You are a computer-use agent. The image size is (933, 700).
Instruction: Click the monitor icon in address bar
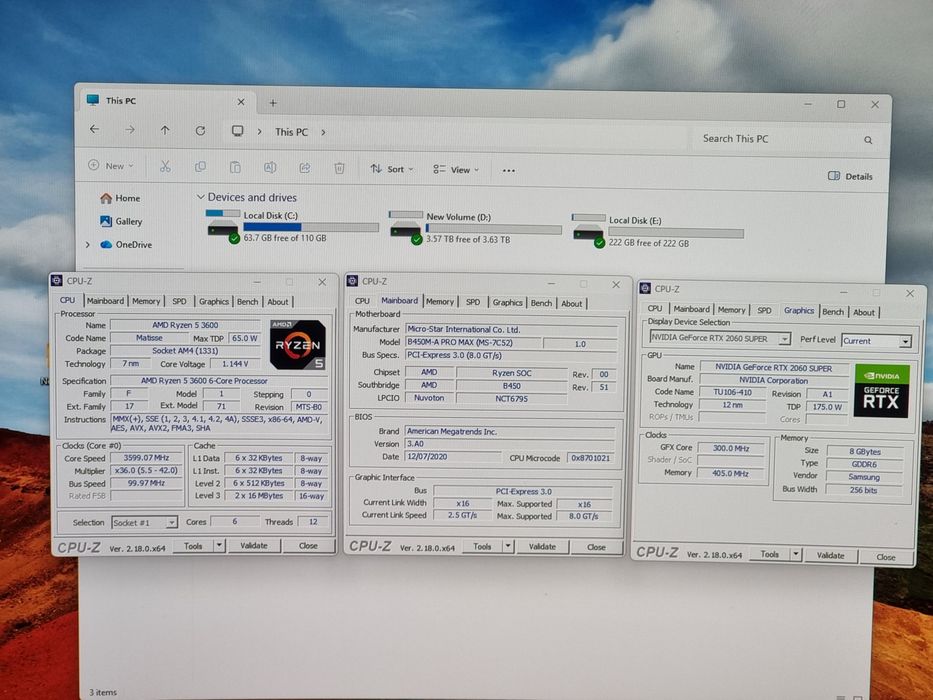pyautogui.click(x=237, y=131)
